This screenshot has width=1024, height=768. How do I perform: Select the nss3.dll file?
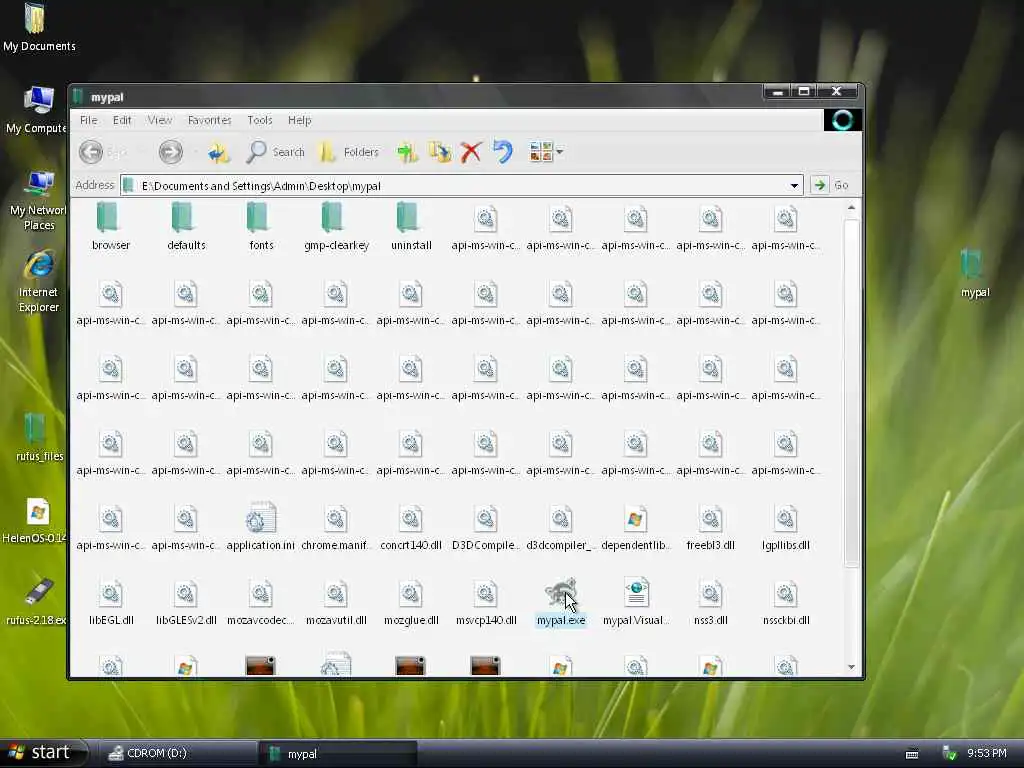[711, 601]
